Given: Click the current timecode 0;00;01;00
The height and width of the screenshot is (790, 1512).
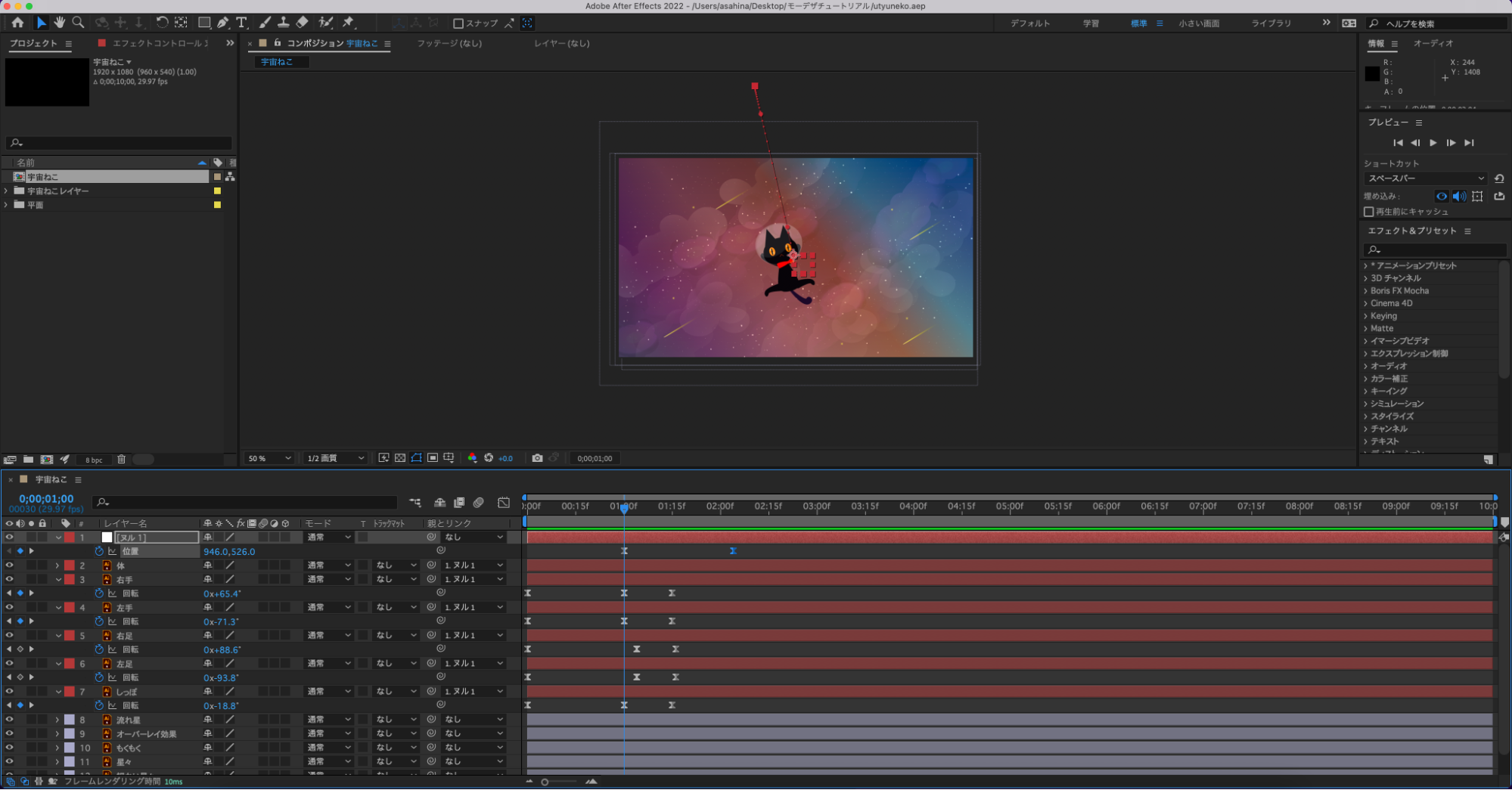Looking at the screenshot, I should point(46,499).
